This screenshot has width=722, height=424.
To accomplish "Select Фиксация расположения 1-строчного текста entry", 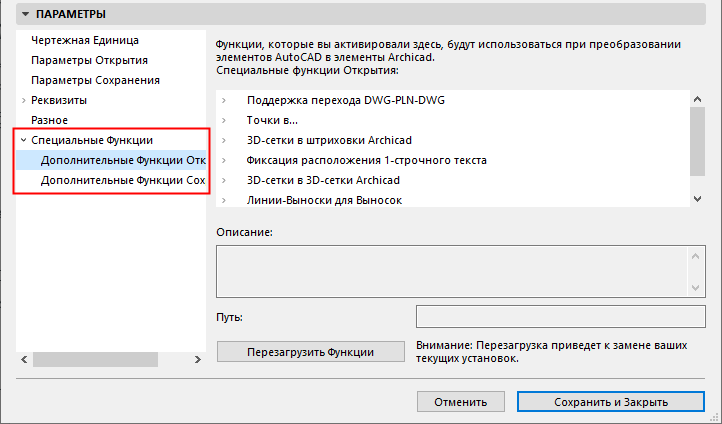I will coord(366,160).
